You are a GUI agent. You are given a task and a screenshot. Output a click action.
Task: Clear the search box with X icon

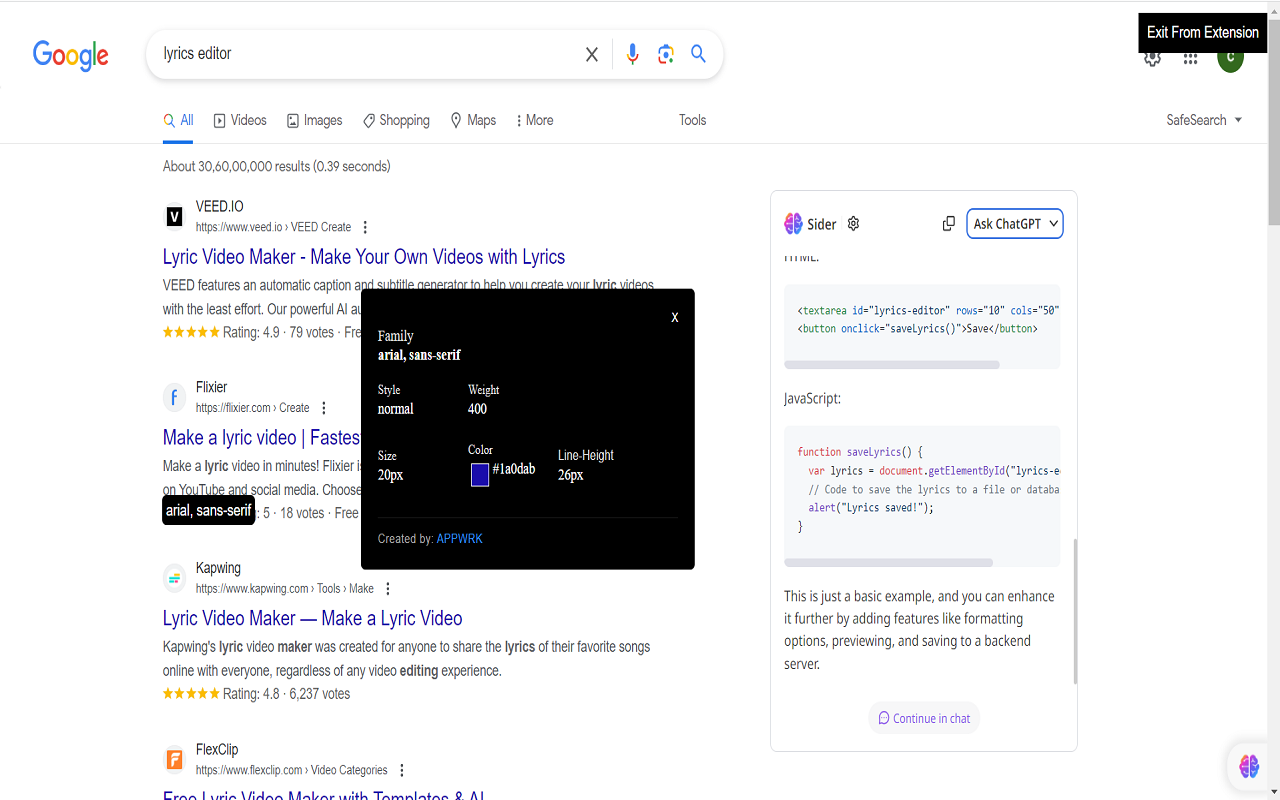pyautogui.click(x=592, y=54)
